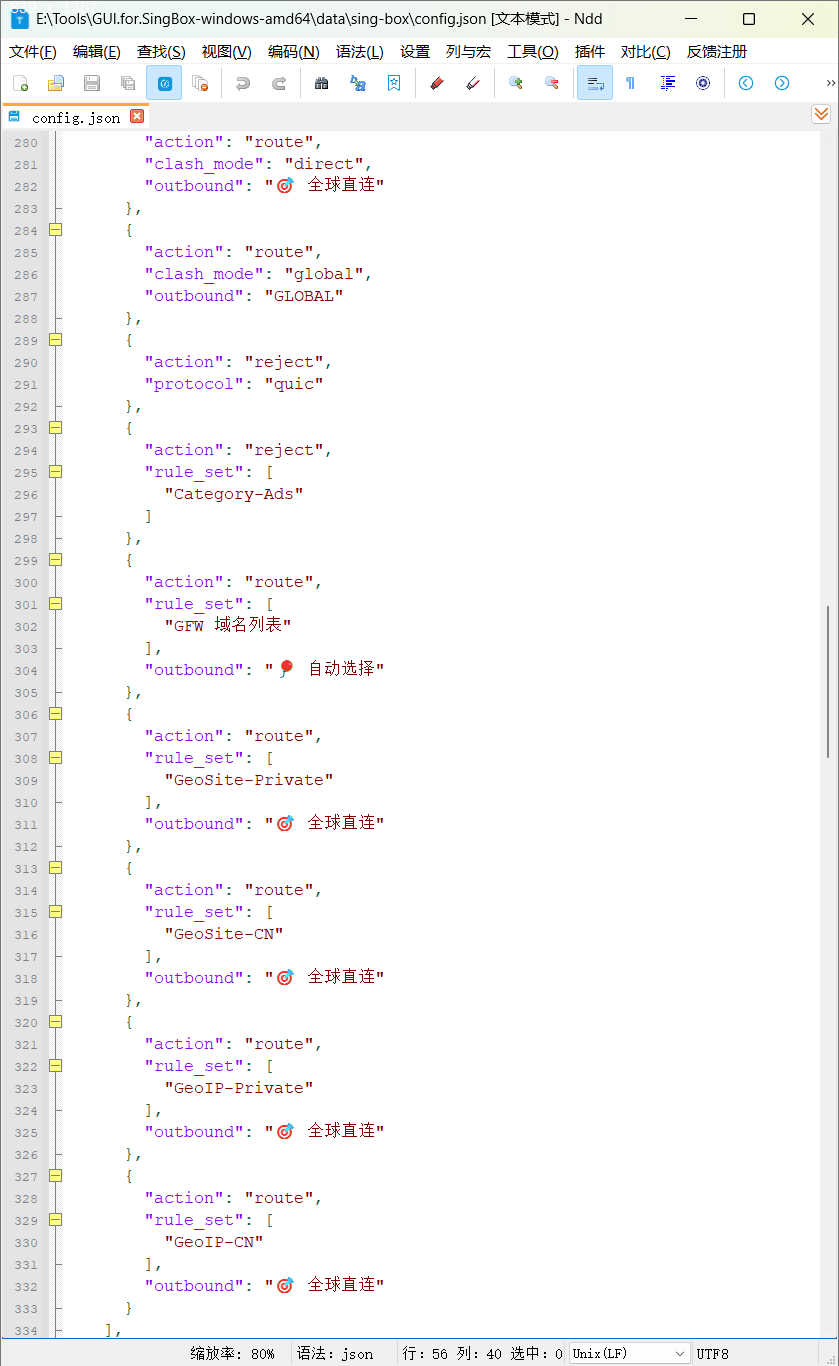Click the Save All icon
The image size is (839, 1366).
[x=128, y=83]
